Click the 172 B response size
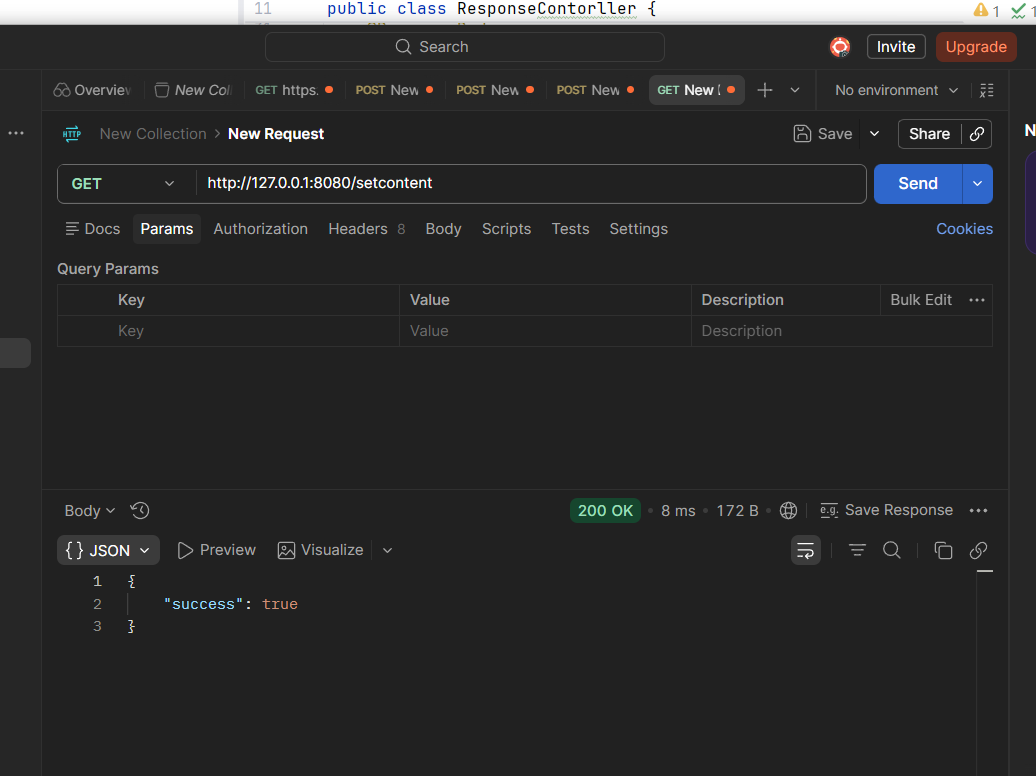This screenshot has width=1036, height=776. [x=737, y=511]
